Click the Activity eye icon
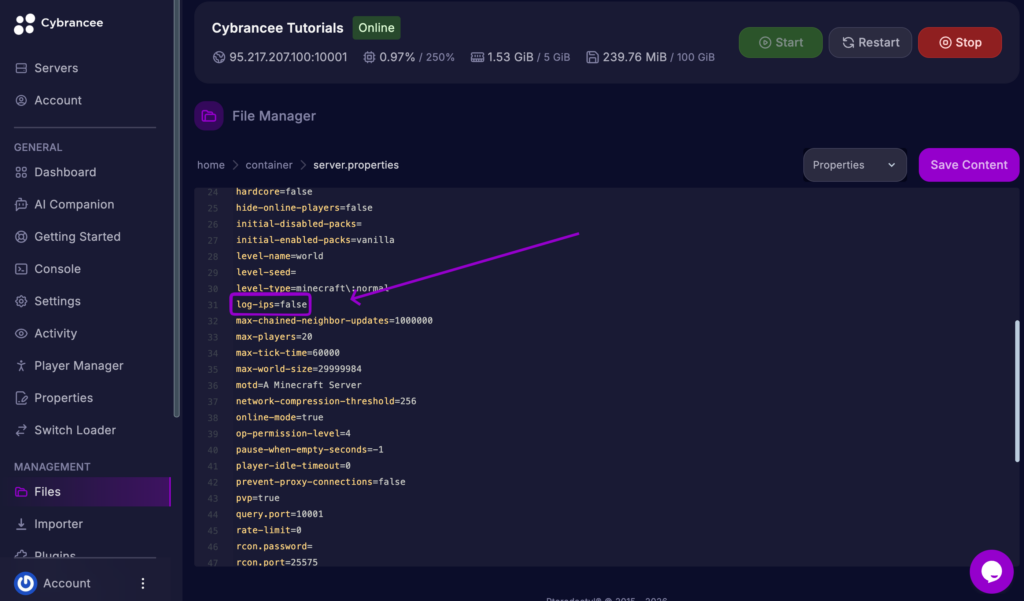This screenshot has height=601, width=1024. pos(21,333)
